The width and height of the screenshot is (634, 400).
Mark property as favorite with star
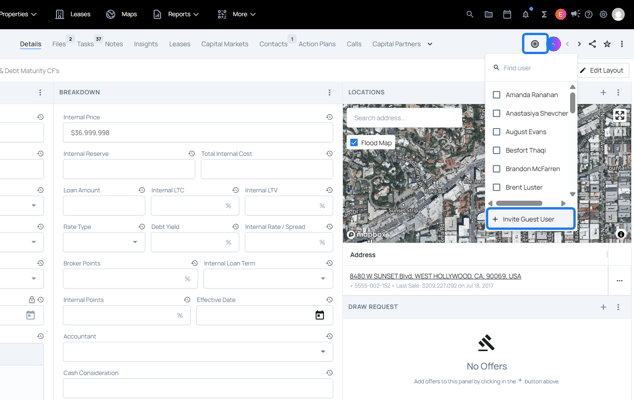(607, 44)
